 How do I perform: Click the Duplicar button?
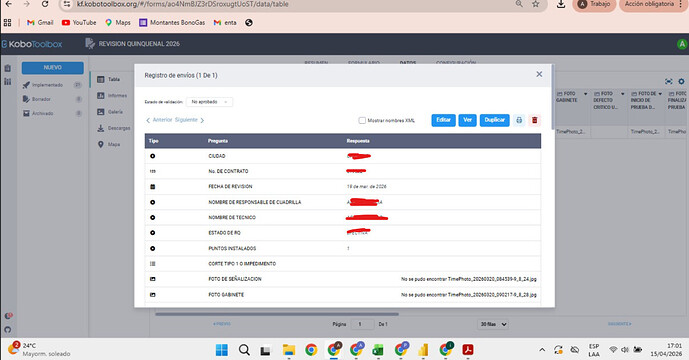pyautogui.click(x=495, y=120)
